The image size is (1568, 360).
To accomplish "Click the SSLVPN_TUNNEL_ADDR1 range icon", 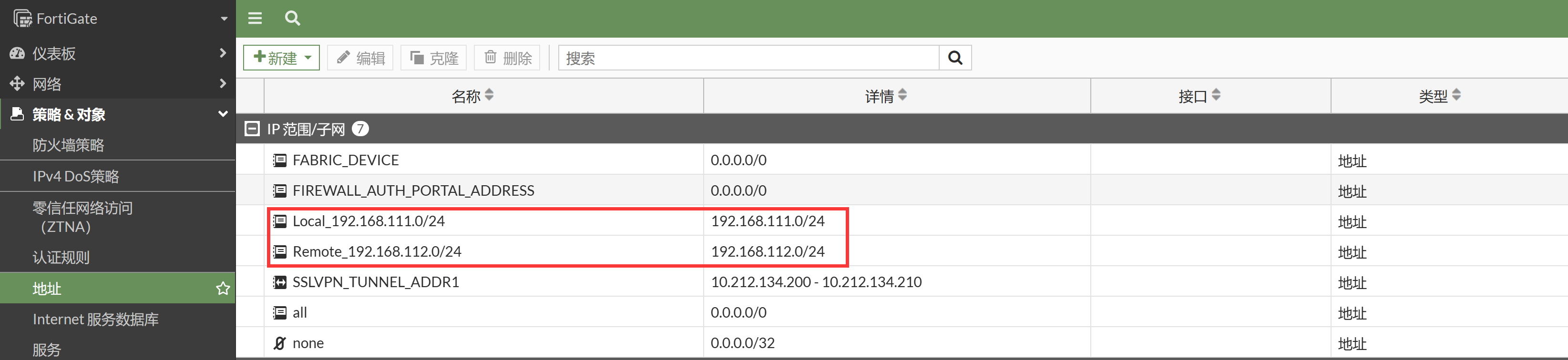I will [279, 282].
